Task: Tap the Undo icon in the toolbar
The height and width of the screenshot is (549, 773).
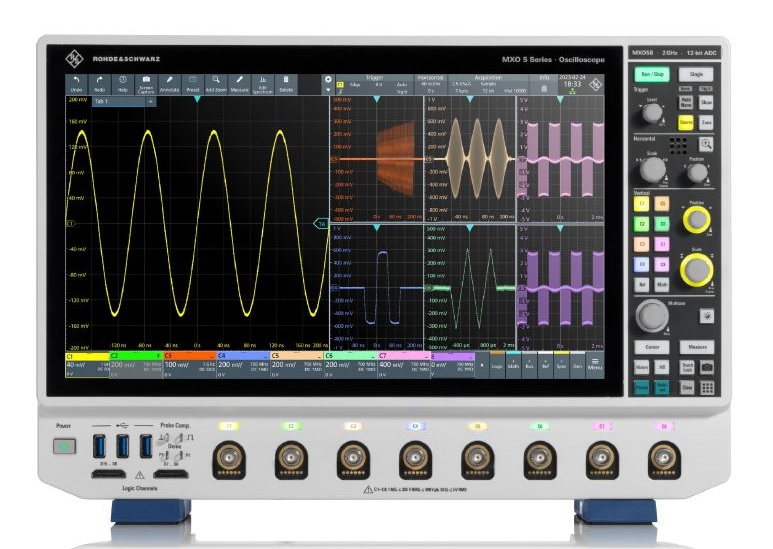Action: click(76, 84)
